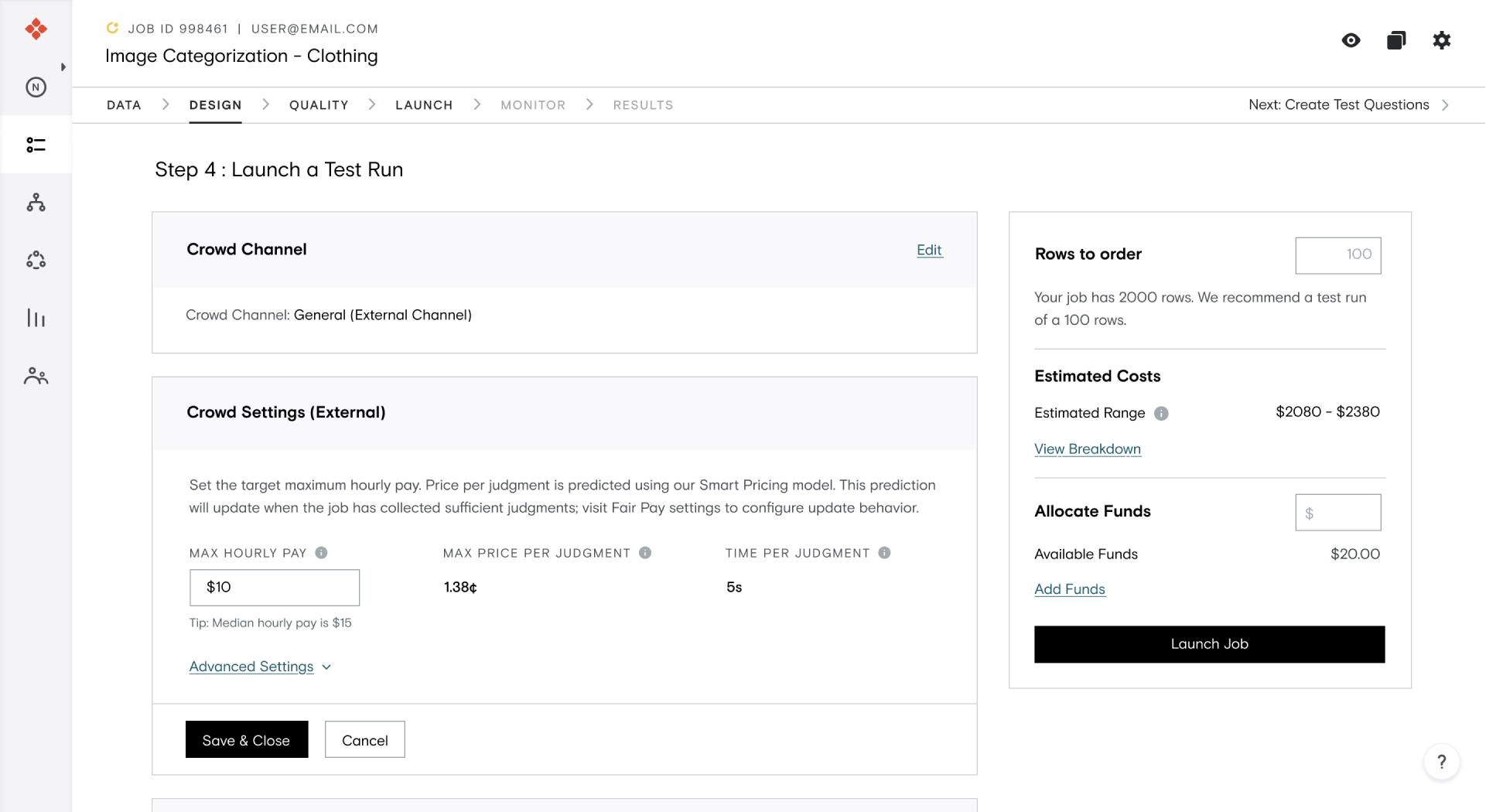Switch to the DESIGN tab
This screenshot has width=1486, height=812.
click(216, 105)
